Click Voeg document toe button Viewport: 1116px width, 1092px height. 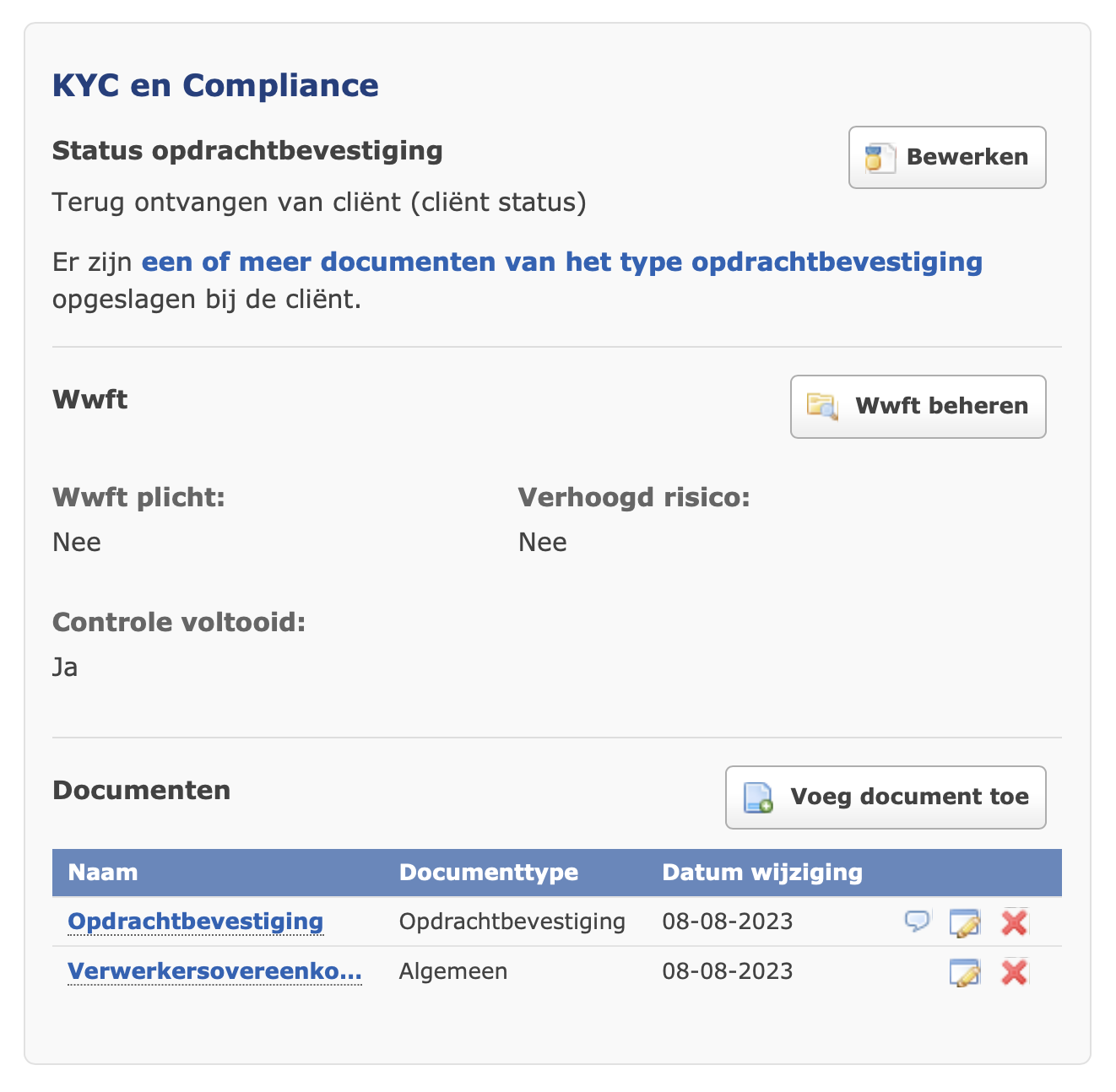pos(886,797)
